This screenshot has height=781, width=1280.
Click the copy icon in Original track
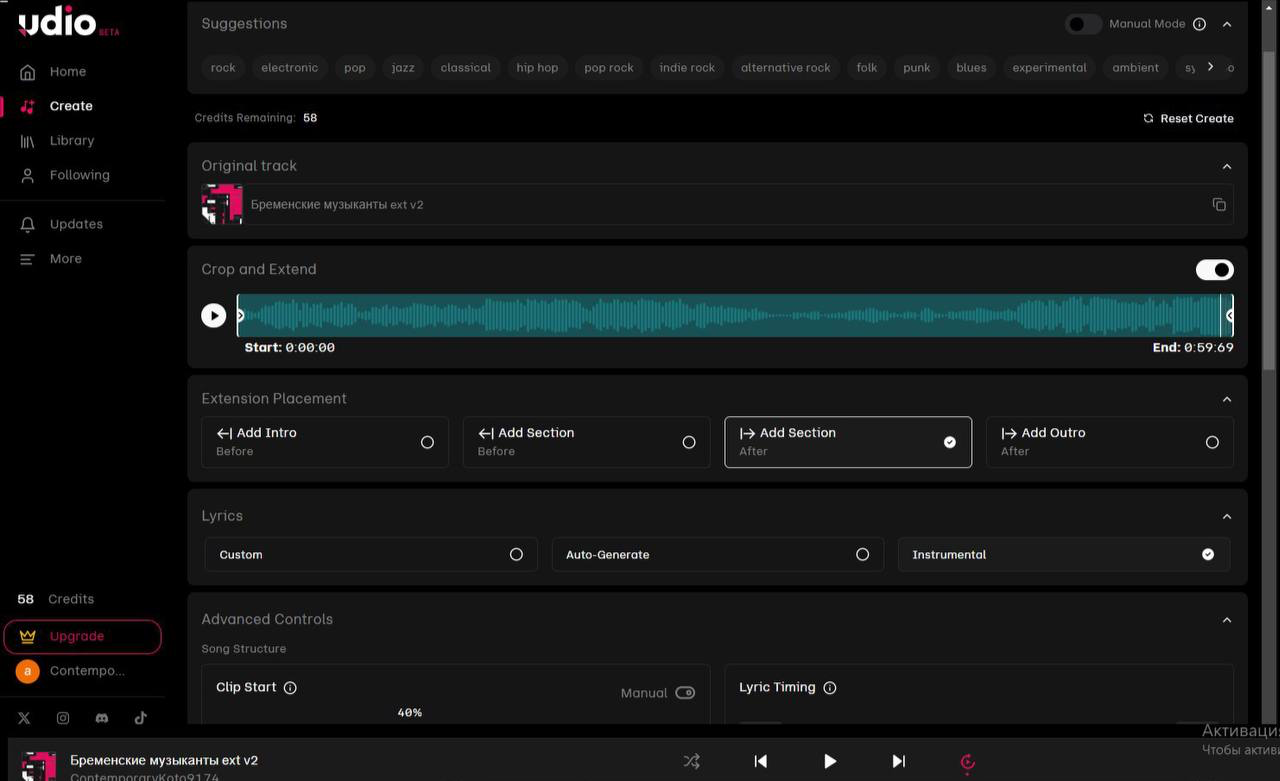(x=1218, y=205)
